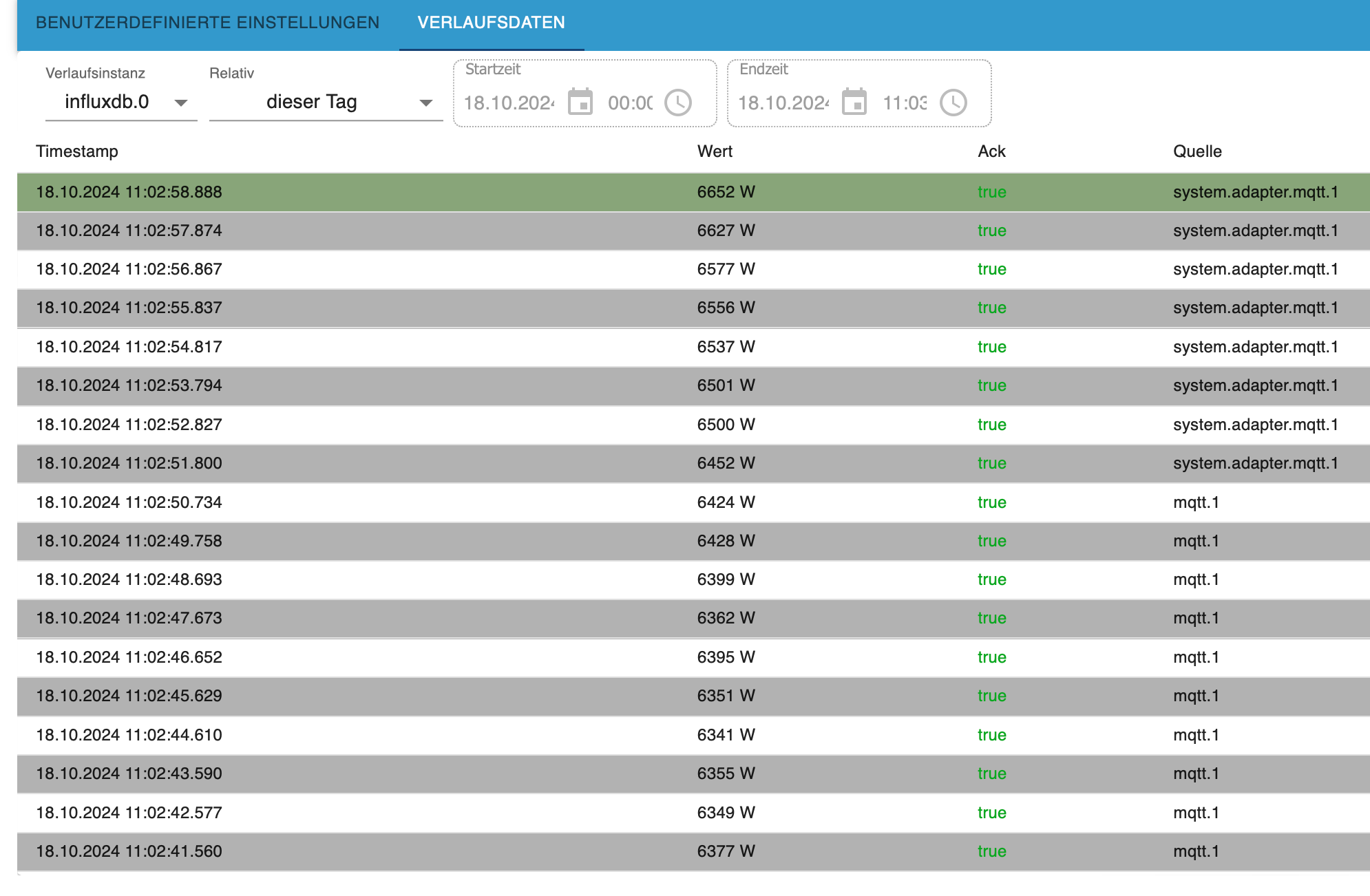Click the value 6341 W

pos(726,735)
